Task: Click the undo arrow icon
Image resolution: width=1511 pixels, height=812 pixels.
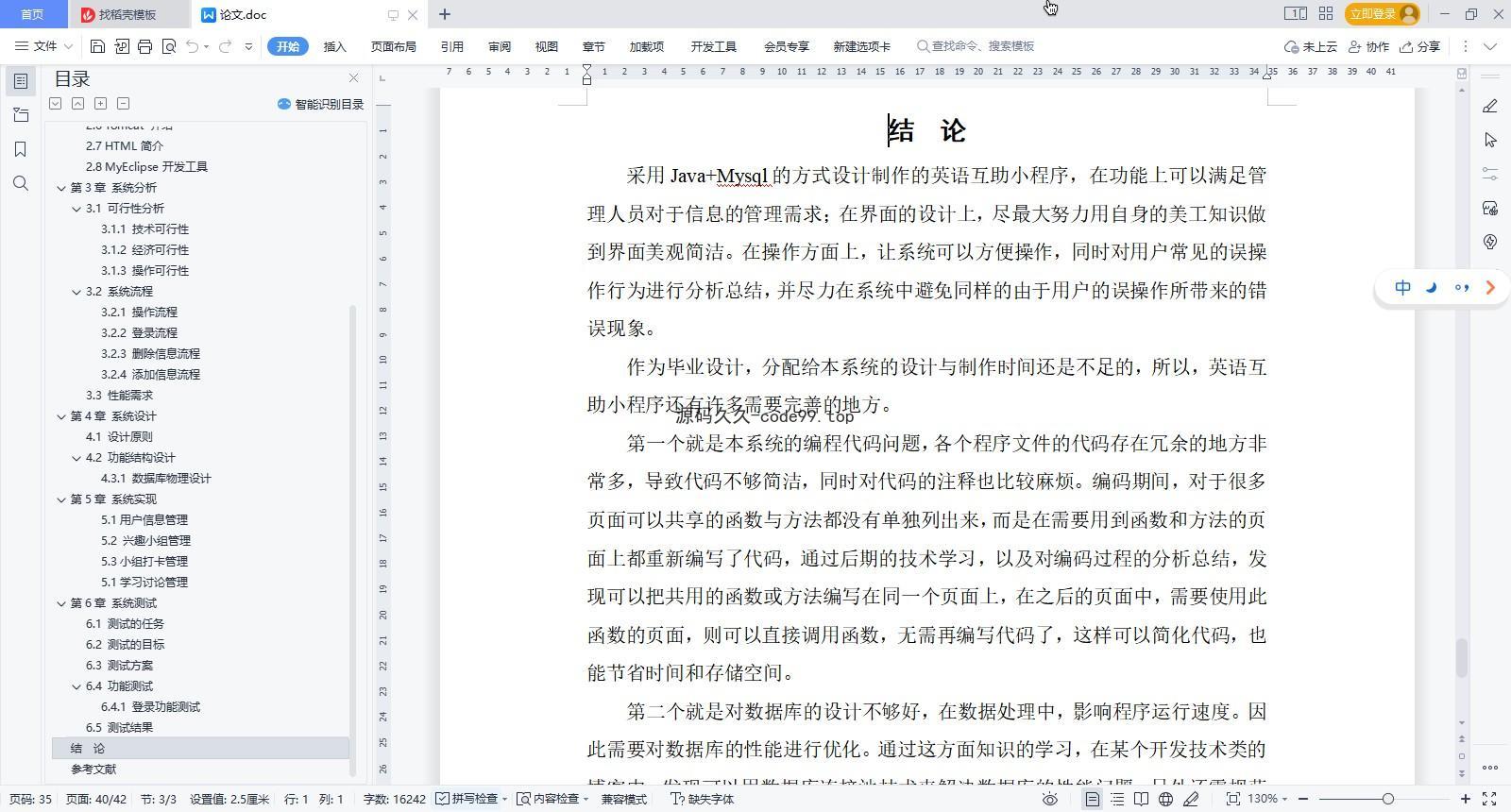Action: 192,46
